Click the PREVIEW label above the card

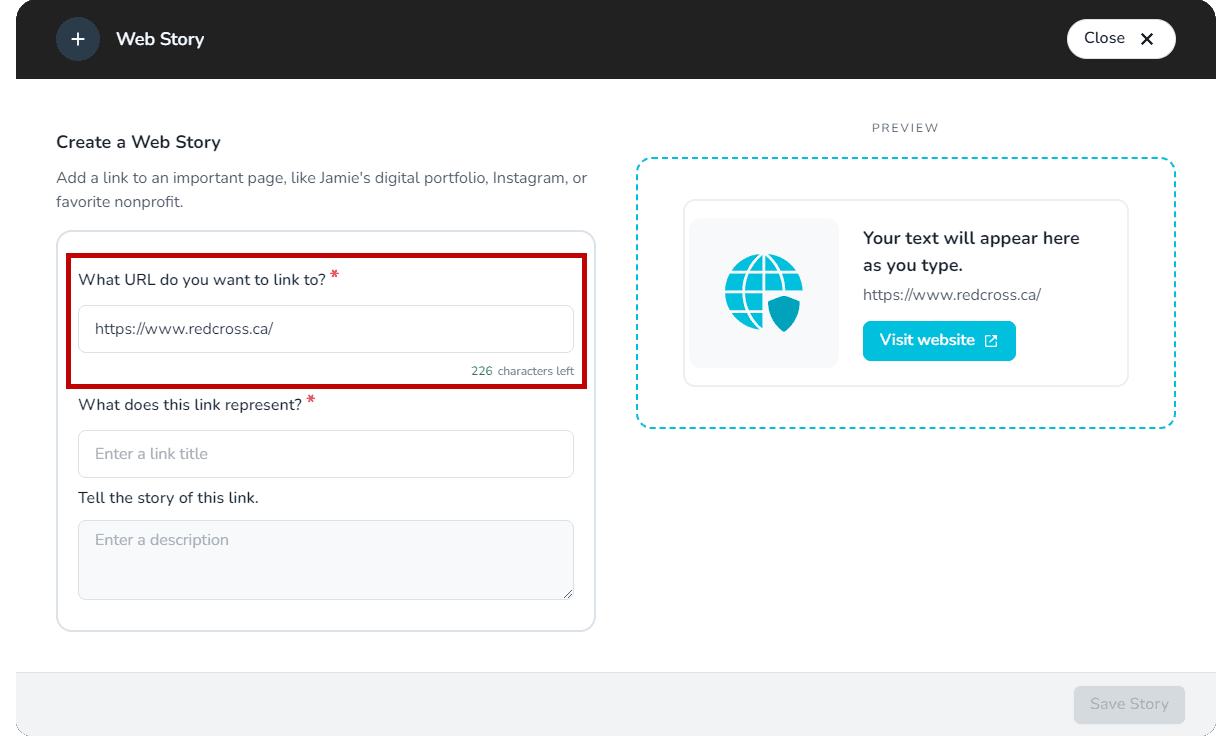[x=905, y=128]
